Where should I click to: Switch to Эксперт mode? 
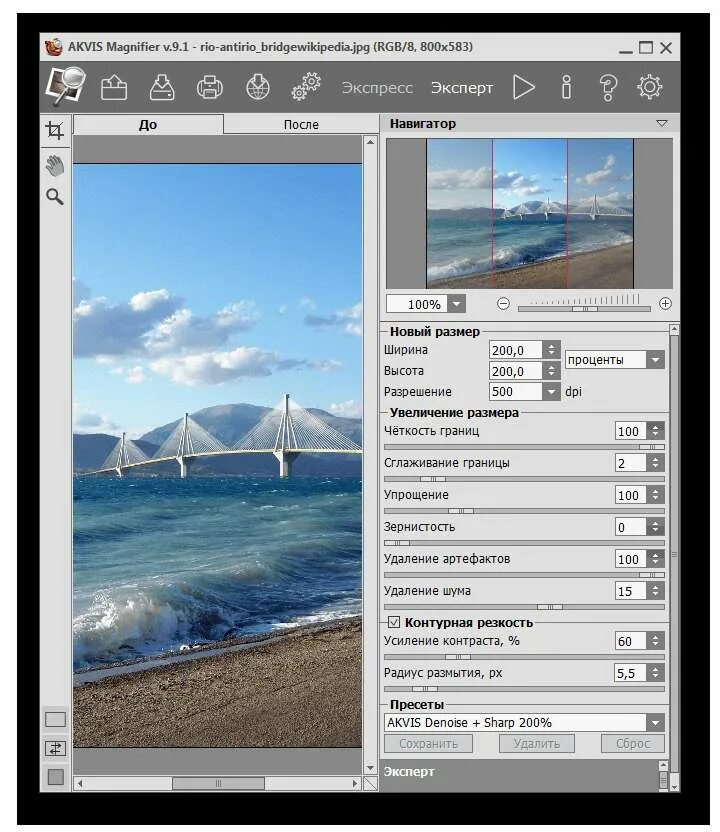coord(462,88)
